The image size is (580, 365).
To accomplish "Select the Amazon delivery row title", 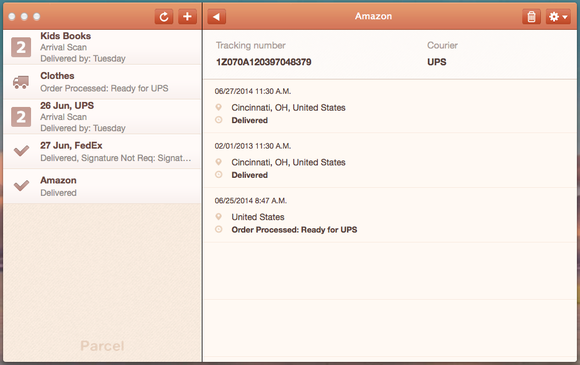I will click(x=58, y=180).
